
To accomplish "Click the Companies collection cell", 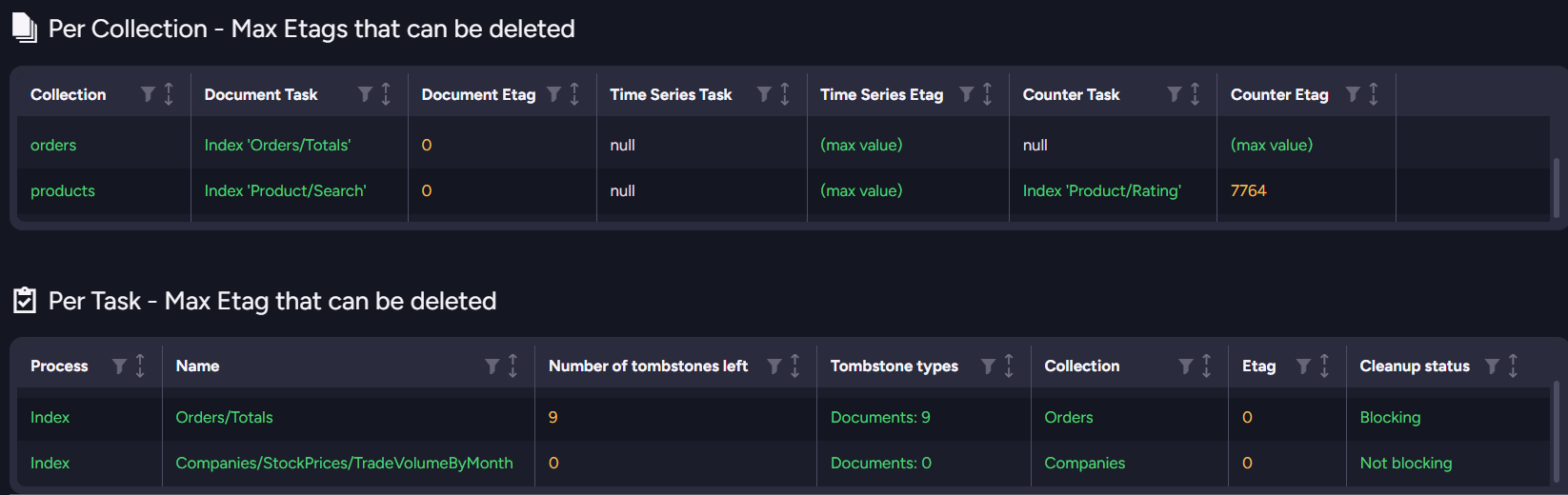I will [1084, 463].
